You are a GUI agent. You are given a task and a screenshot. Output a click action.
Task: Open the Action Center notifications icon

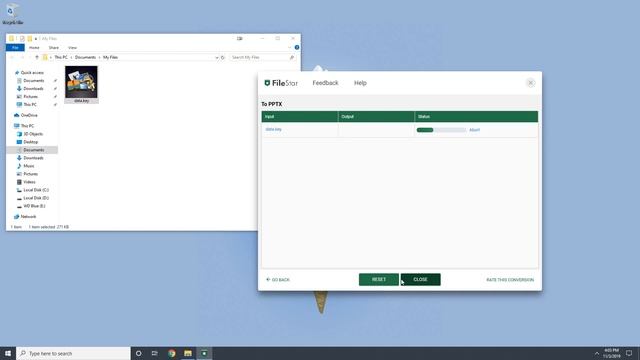pyautogui.click(x=629, y=353)
